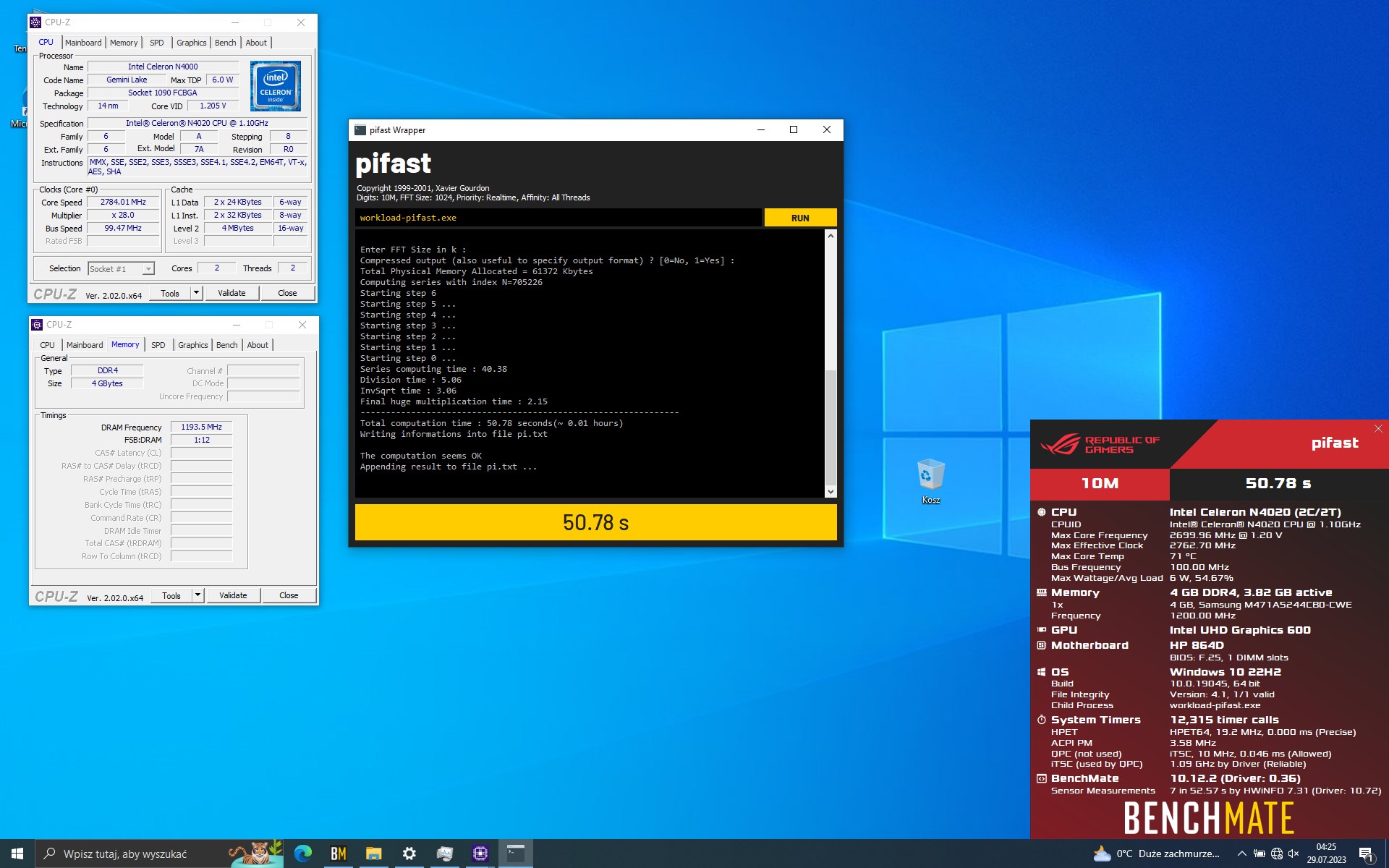Select Graphics tab in upper CPU-Z window

point(191,43)
